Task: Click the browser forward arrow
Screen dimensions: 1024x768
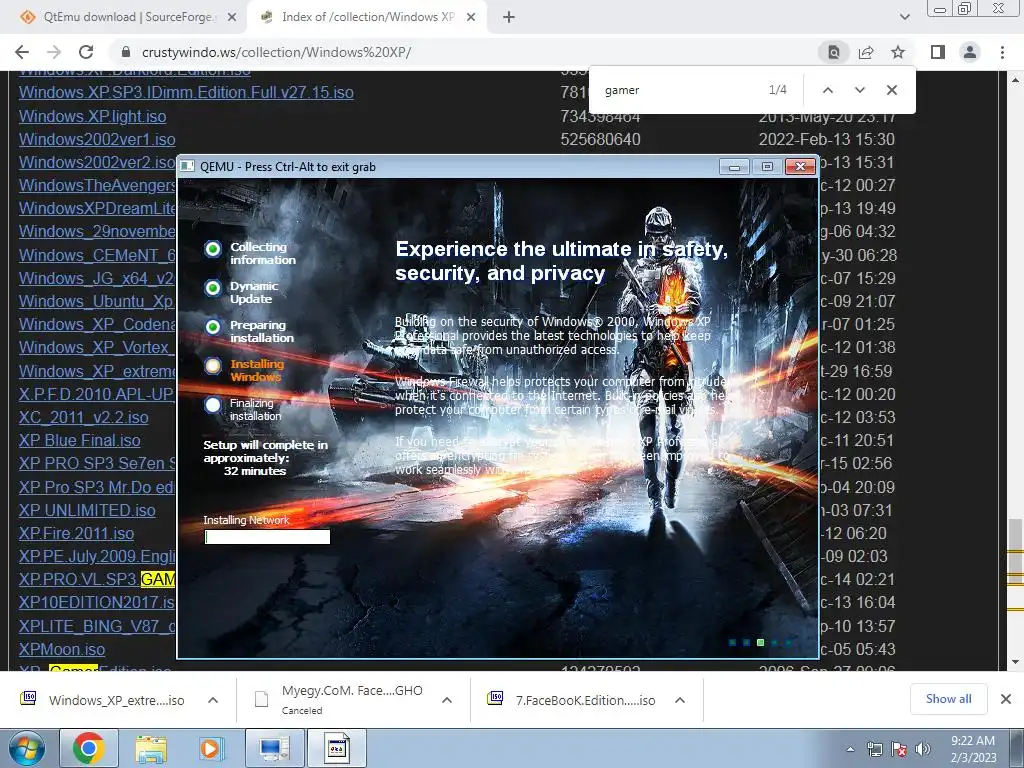Action: pyautogui.click(x=54, y=52)
